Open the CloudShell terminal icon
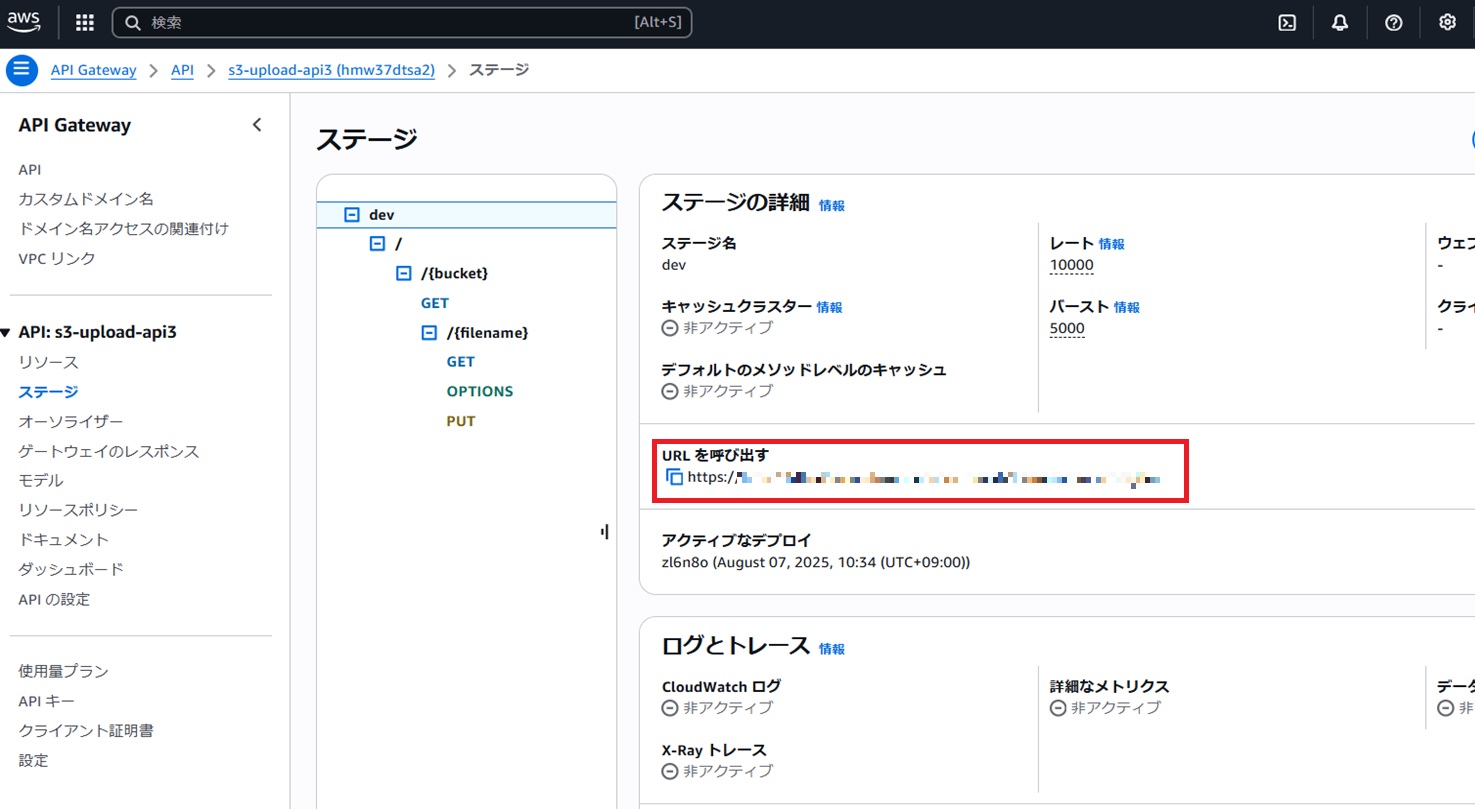1475x811 pixels. click(1288, 23)
